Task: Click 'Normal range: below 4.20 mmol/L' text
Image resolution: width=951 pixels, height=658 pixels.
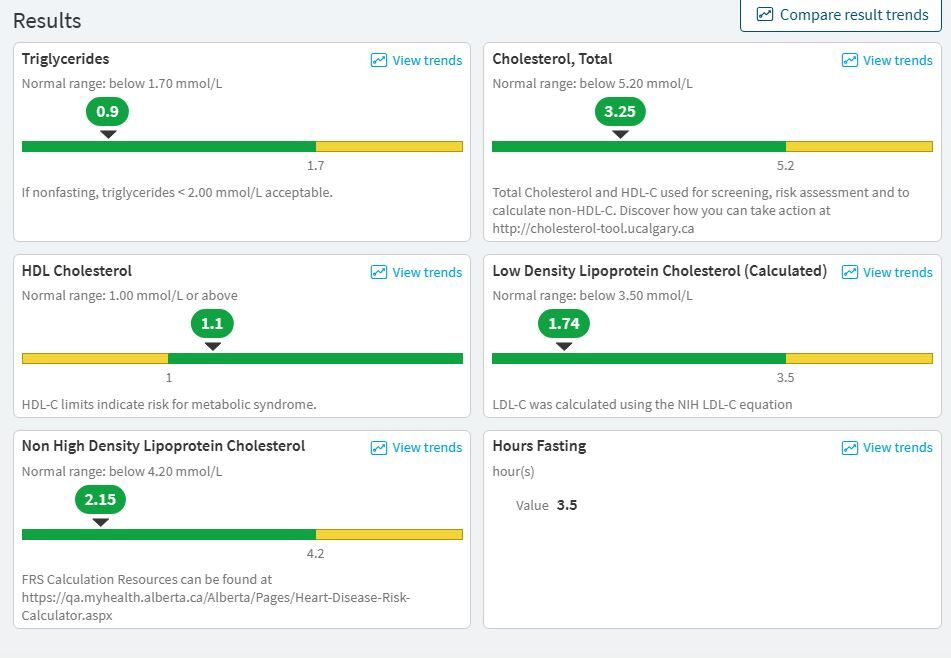Action: [122, 472]
